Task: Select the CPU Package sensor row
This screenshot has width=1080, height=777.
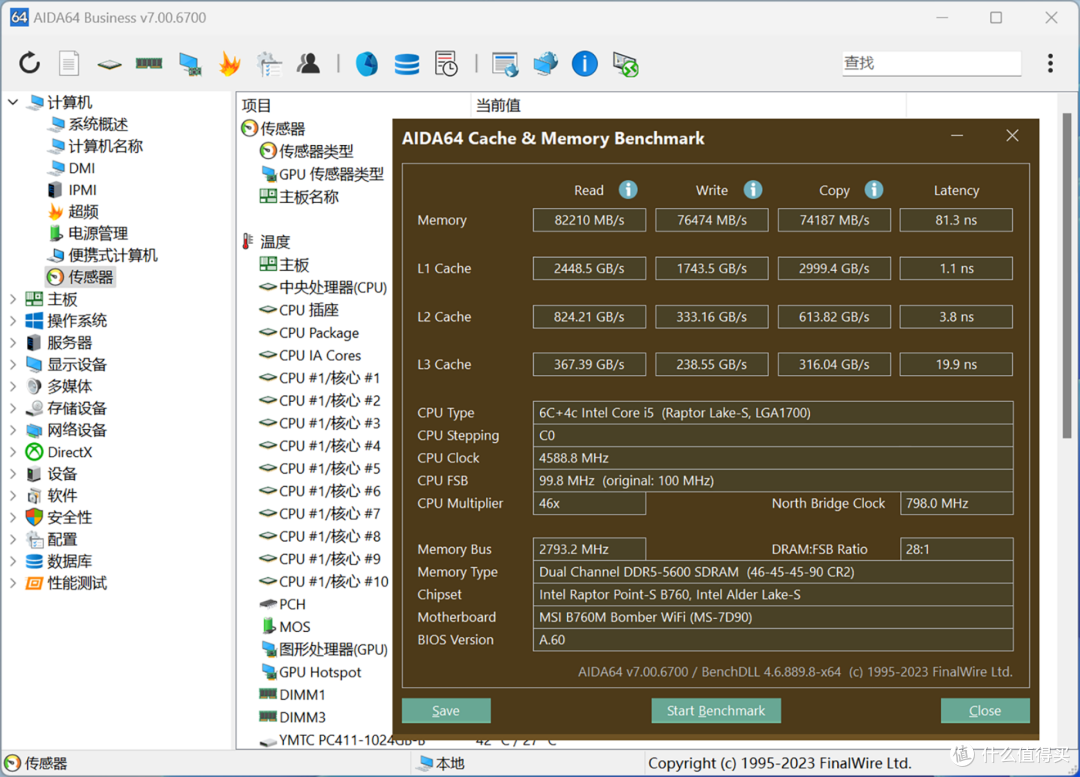Action: (x=319, y=333)
